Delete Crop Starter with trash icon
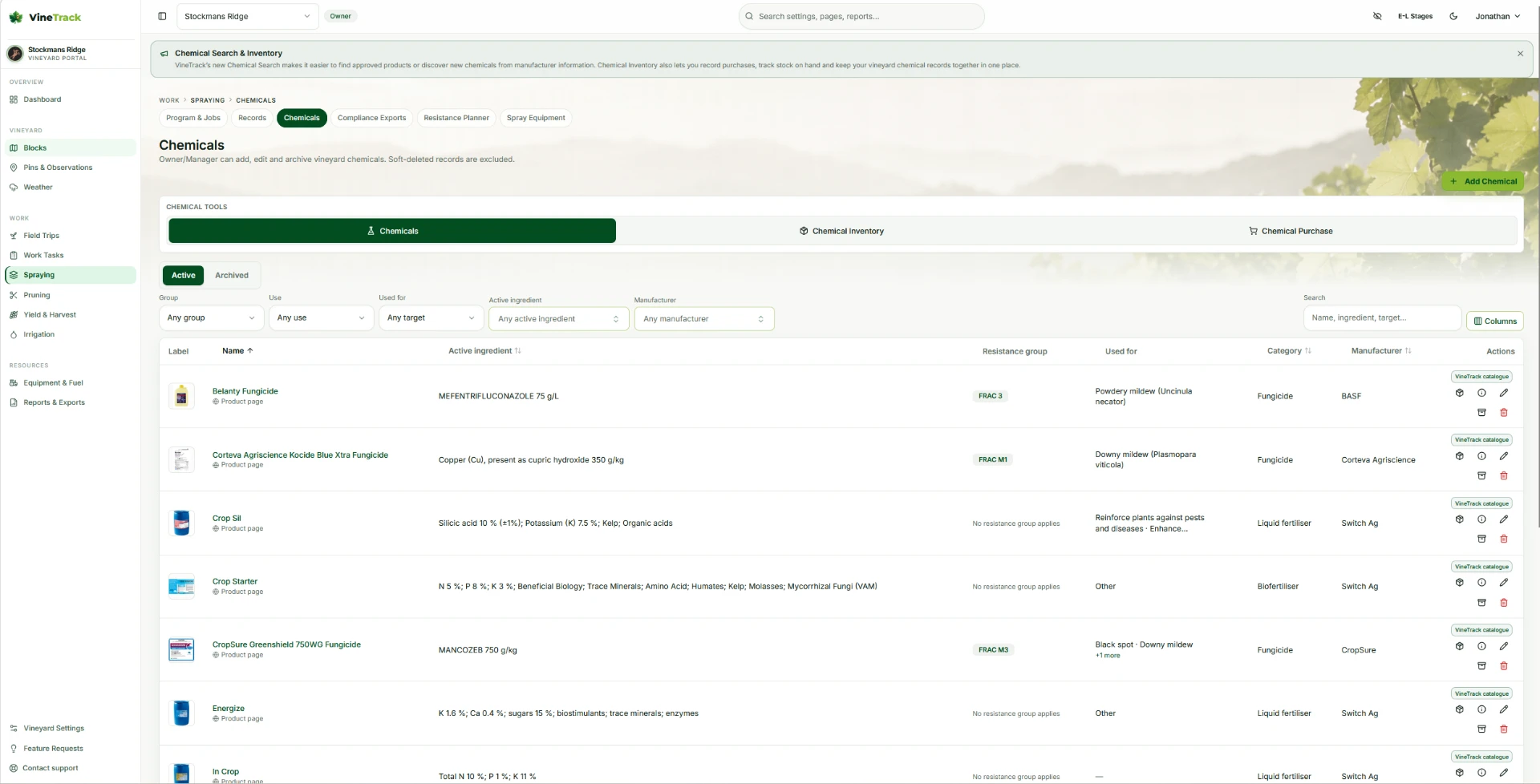Image resolution: width=1540 pixels, height=784 pixels. pos(1504,602)
